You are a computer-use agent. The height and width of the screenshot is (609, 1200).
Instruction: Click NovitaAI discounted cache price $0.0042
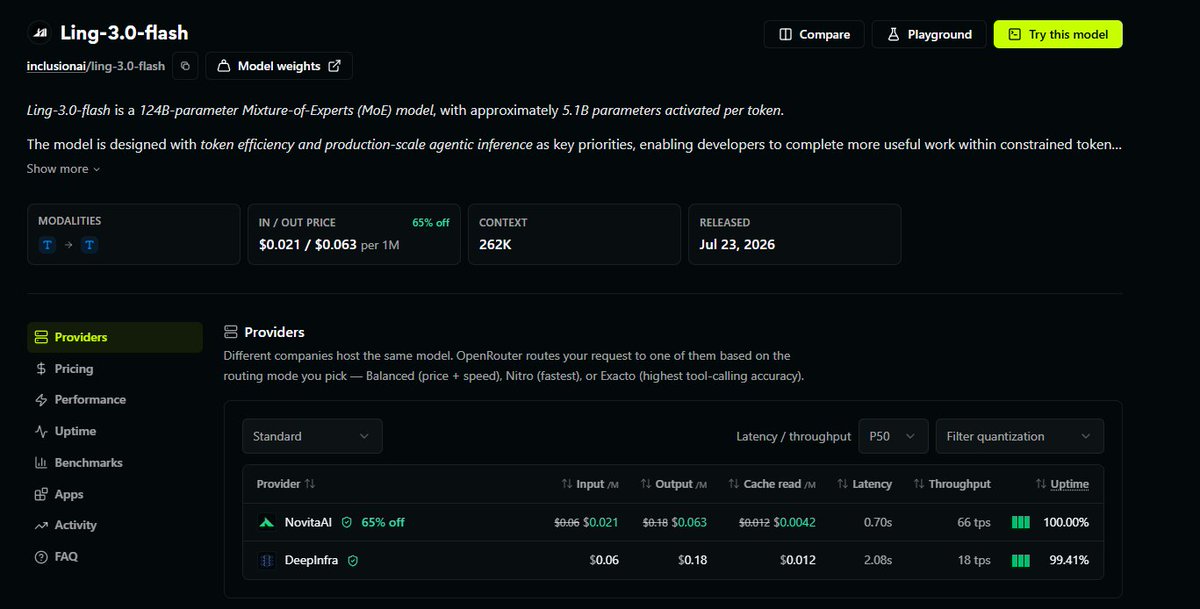pyautogui.click(x=795, y=522)
